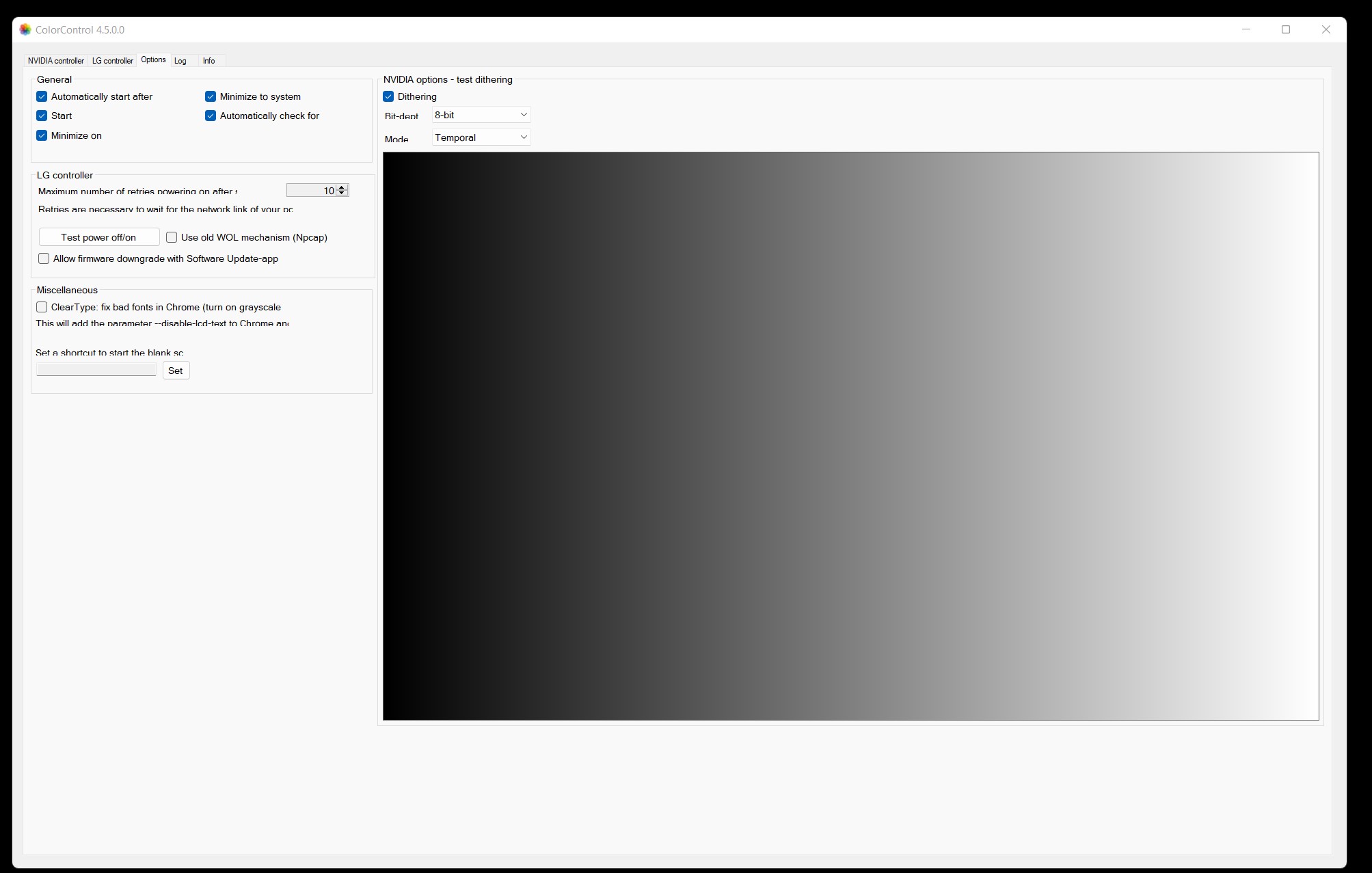This screenshot has width=1372, height=873.
Task: Toggle Minimize to system checkbox
Action: click(211, 96)
